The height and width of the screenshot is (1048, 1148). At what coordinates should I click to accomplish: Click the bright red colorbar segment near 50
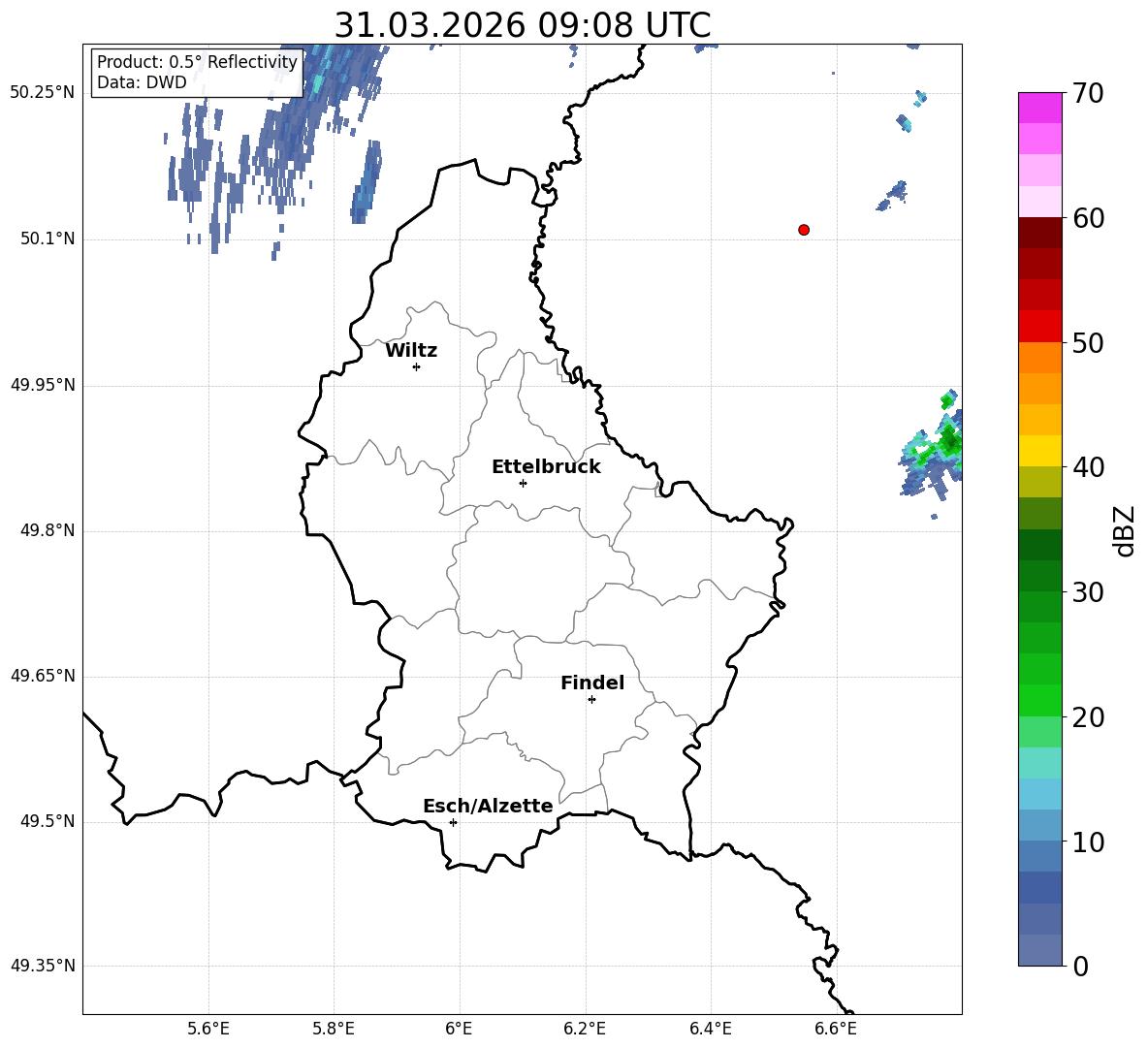(1039, 327)
